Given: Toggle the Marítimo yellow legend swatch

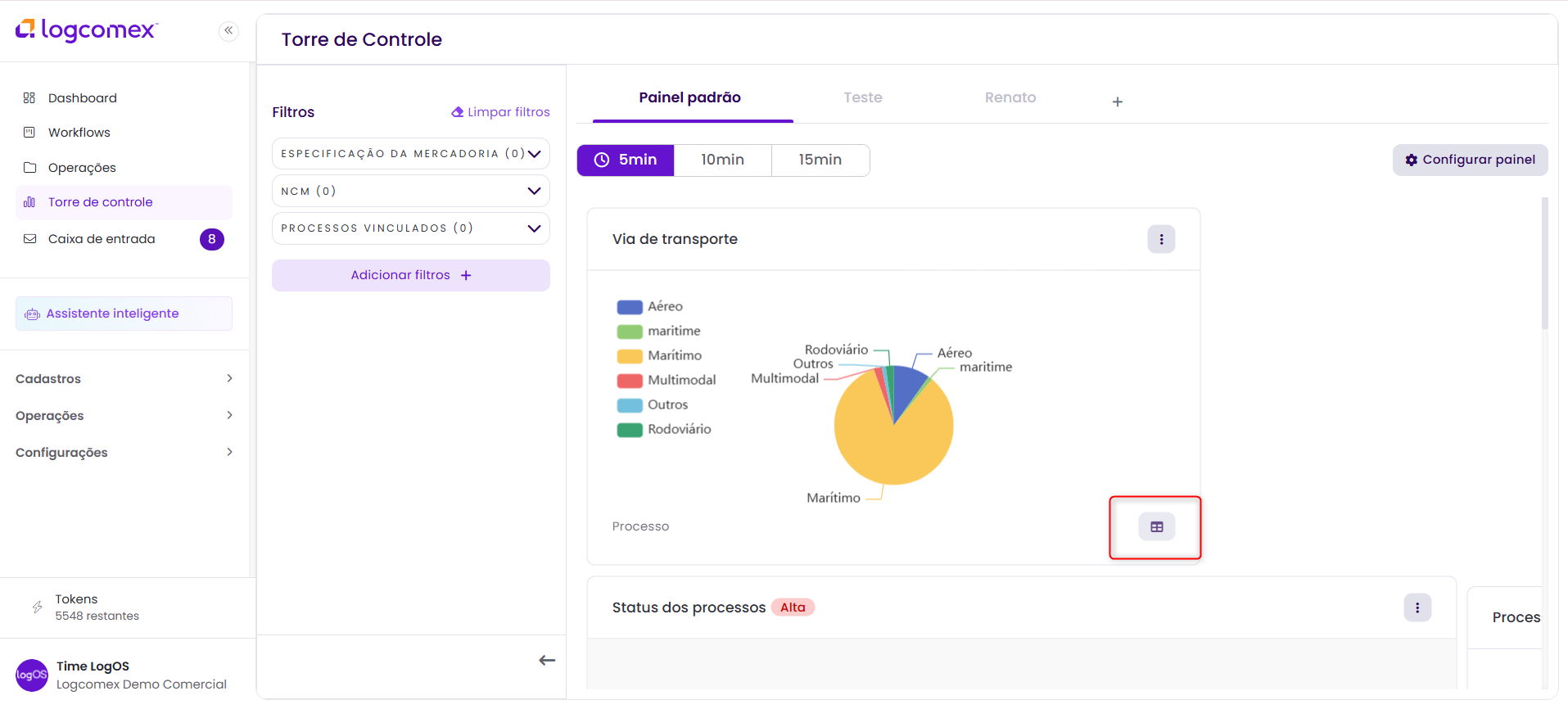Looking at the screenshot, I should [x=629, y=356].
